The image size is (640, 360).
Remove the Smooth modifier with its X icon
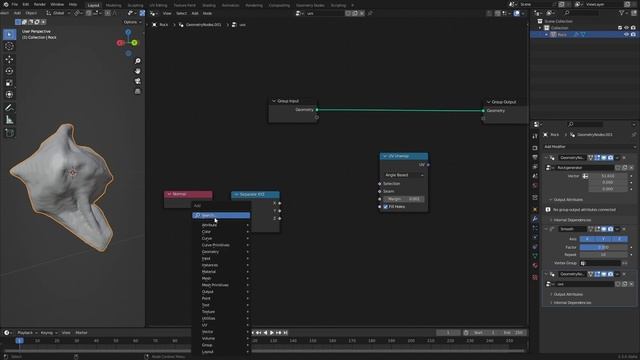pyautogui.click(x=624, y=229)
